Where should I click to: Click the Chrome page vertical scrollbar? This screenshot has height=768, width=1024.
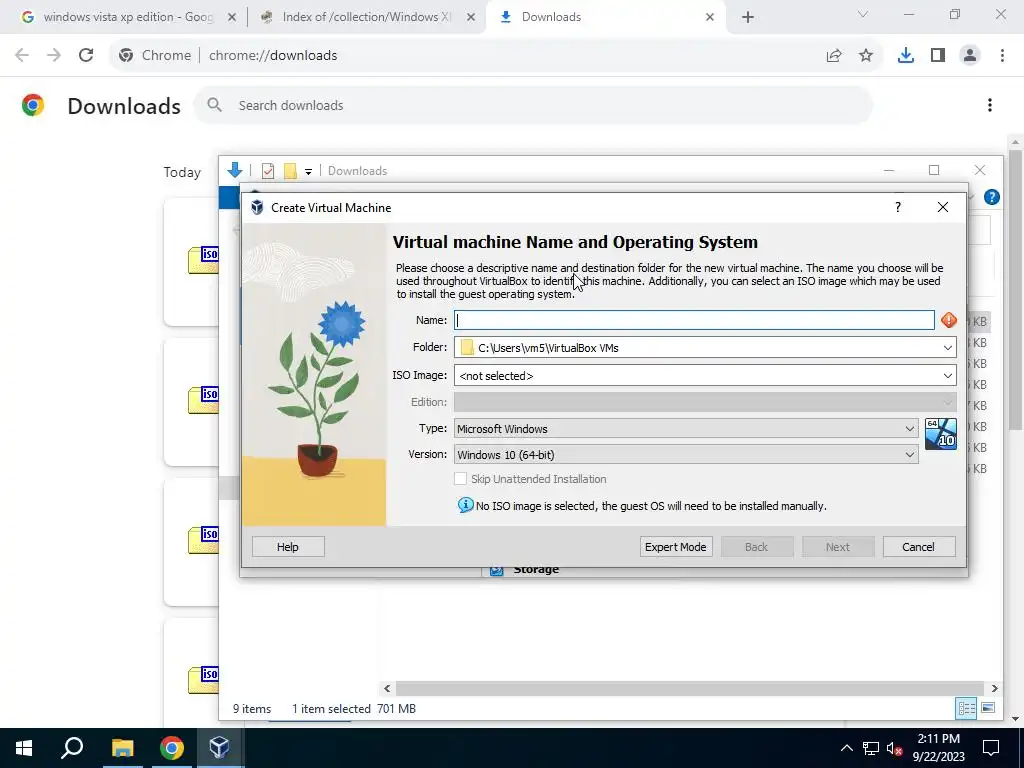[1015, 290]
